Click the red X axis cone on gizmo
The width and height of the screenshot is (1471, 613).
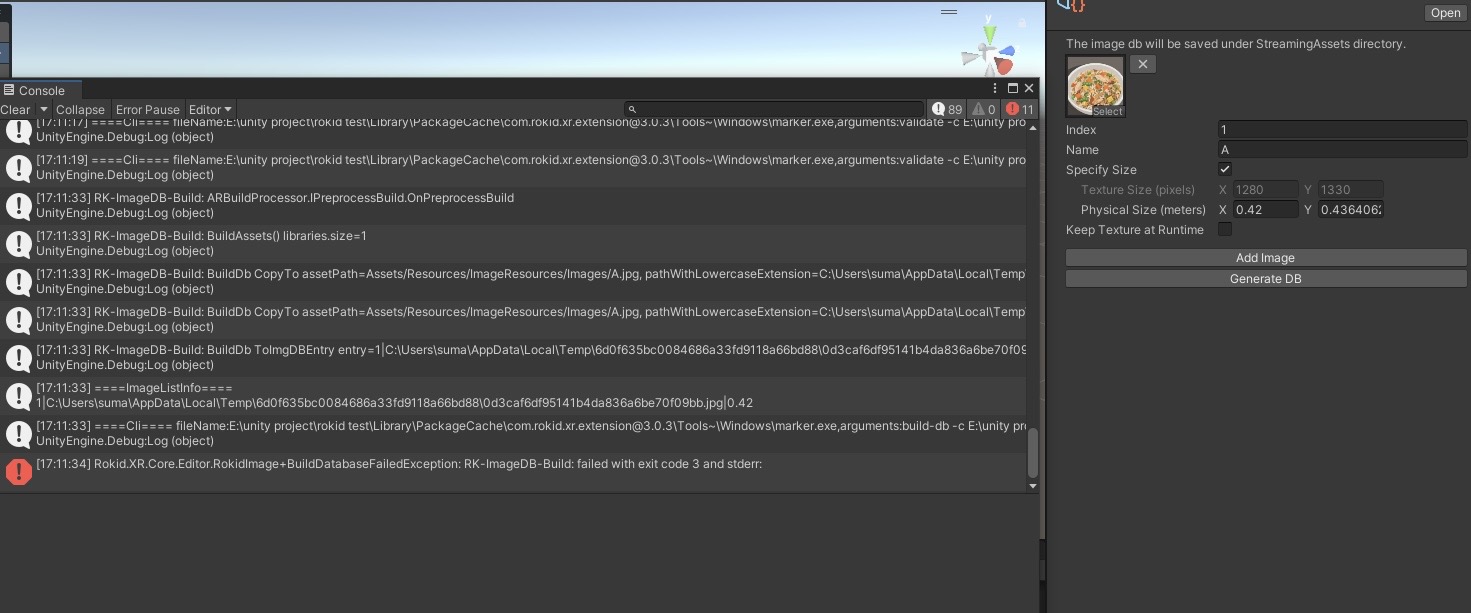(x=1003, y=67)
